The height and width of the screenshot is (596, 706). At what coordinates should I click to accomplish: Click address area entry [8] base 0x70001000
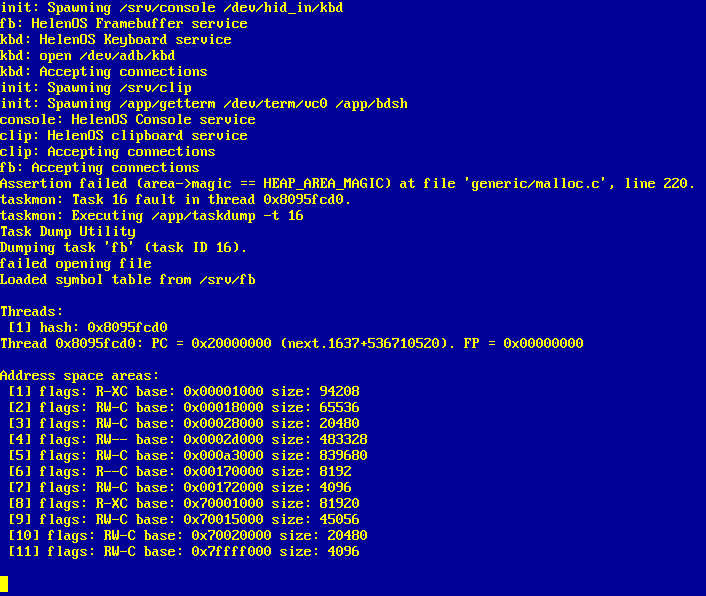click(184, 503)
